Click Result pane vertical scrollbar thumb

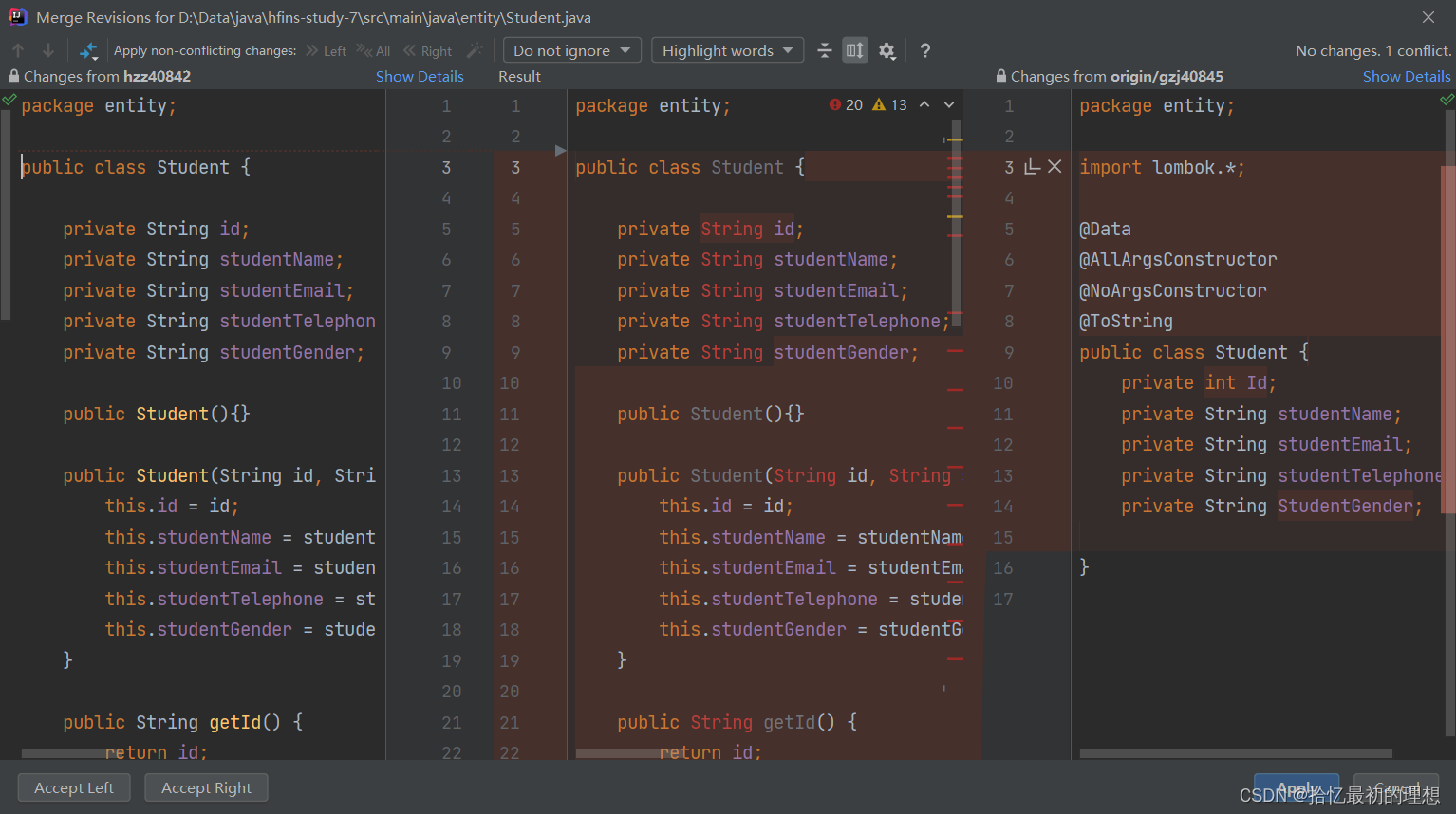point(957,225)
